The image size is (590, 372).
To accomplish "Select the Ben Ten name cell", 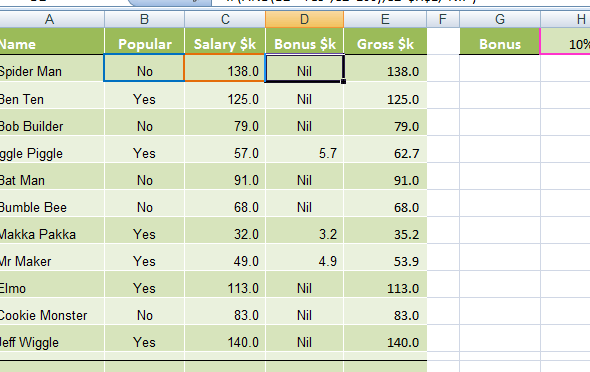I will coord(52,96).
